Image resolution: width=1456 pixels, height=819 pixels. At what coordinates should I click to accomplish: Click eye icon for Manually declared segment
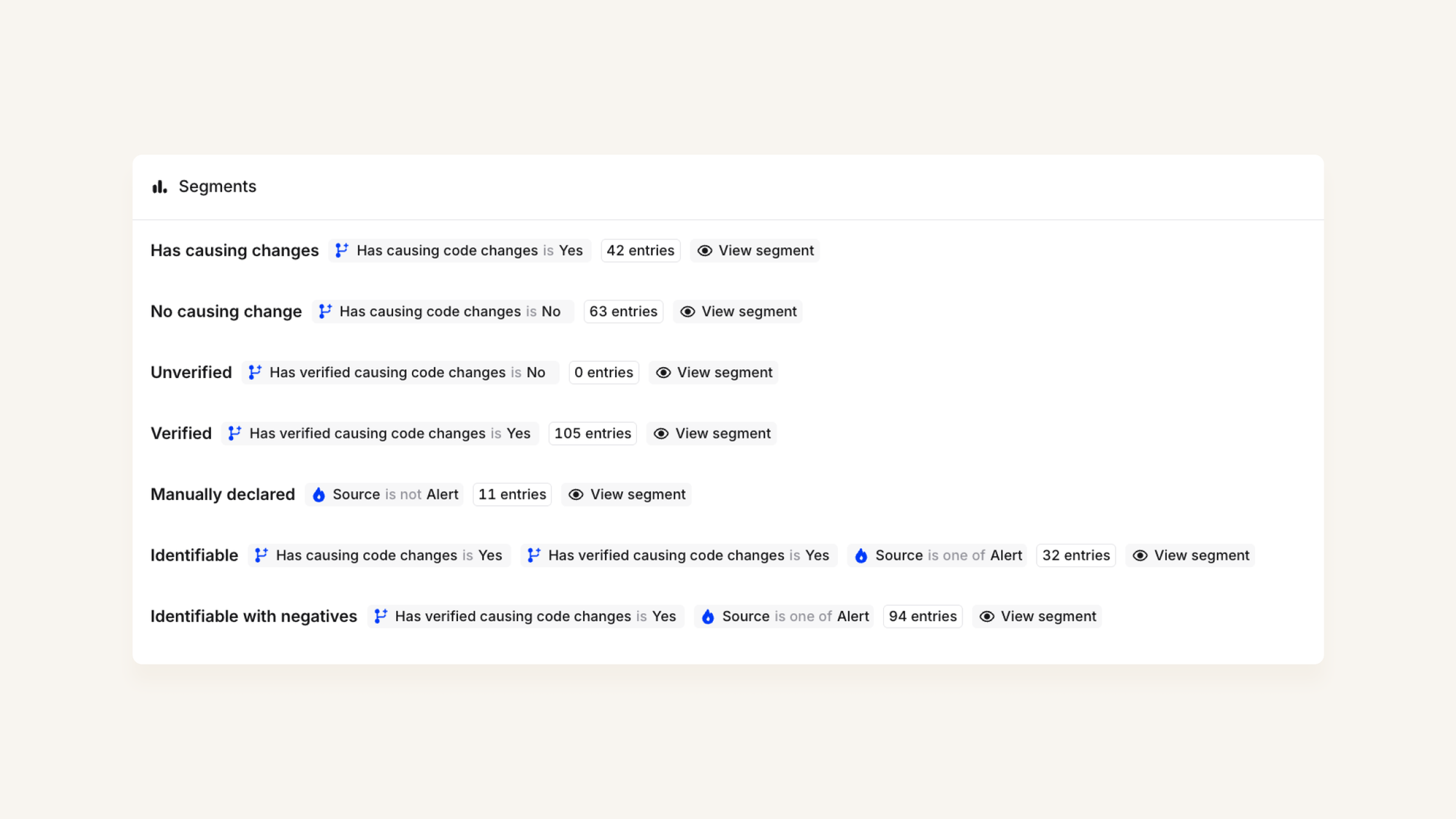point(576,495)
